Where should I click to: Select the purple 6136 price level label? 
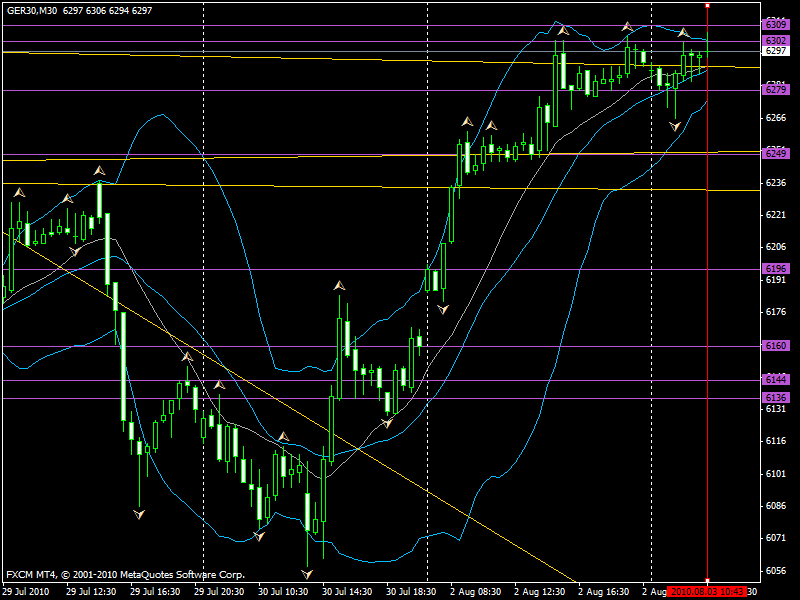776,397
